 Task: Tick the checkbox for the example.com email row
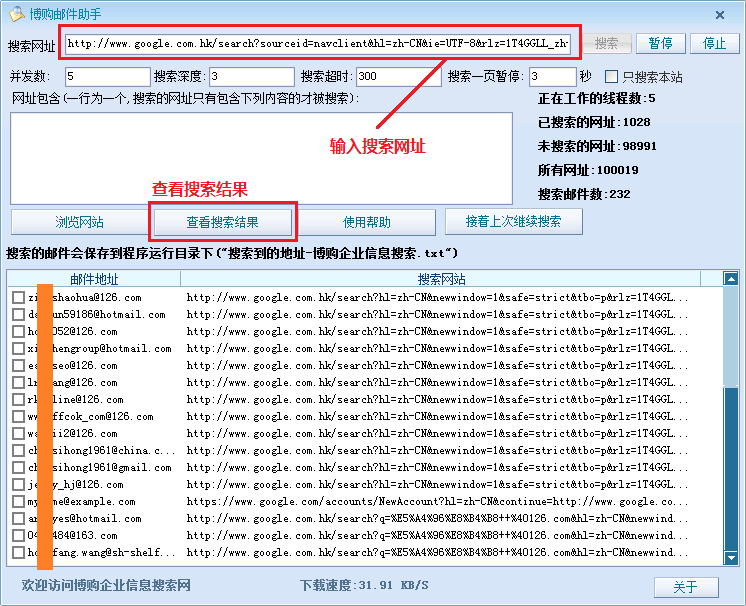pyautogui.click(x=18, y=502)
